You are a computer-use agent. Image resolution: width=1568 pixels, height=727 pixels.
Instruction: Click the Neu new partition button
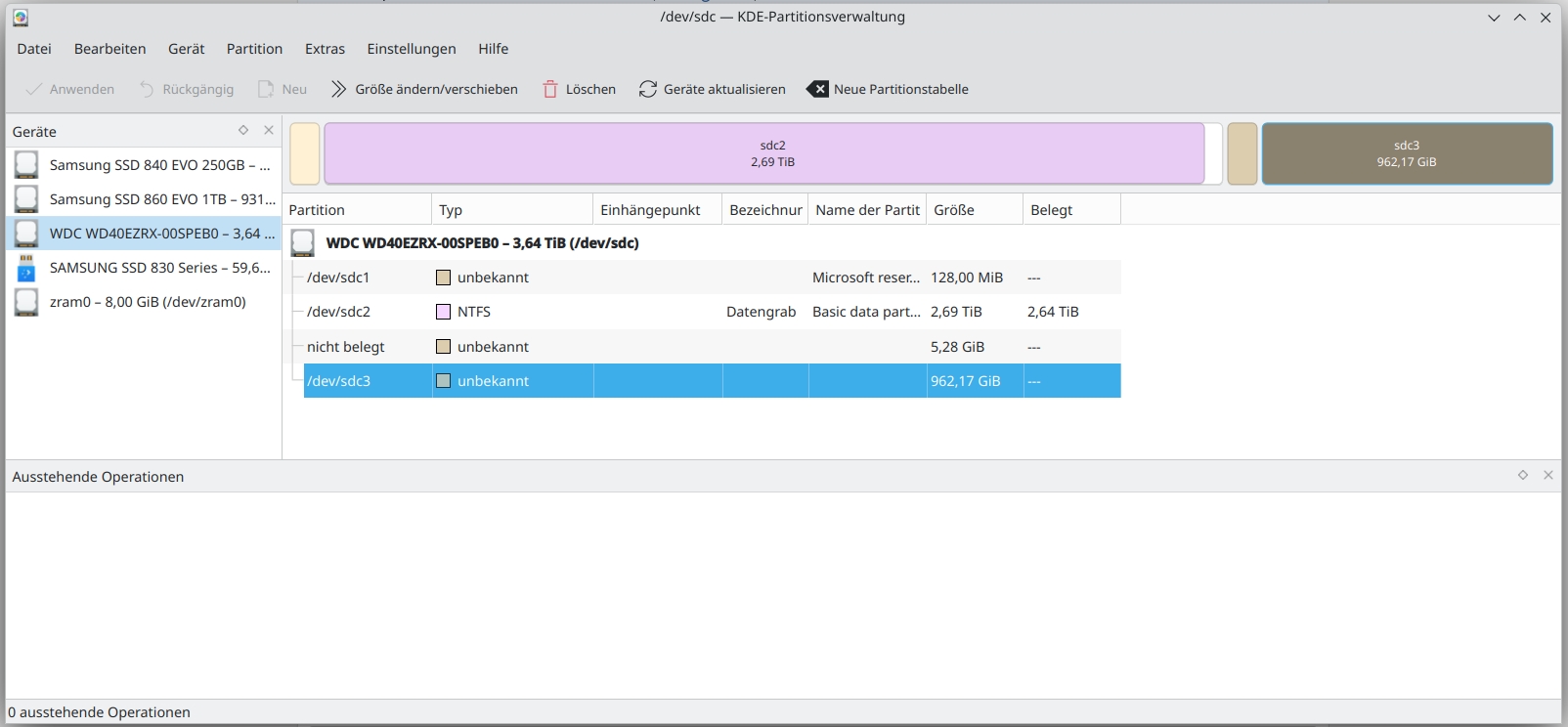[x=283, y=89]
